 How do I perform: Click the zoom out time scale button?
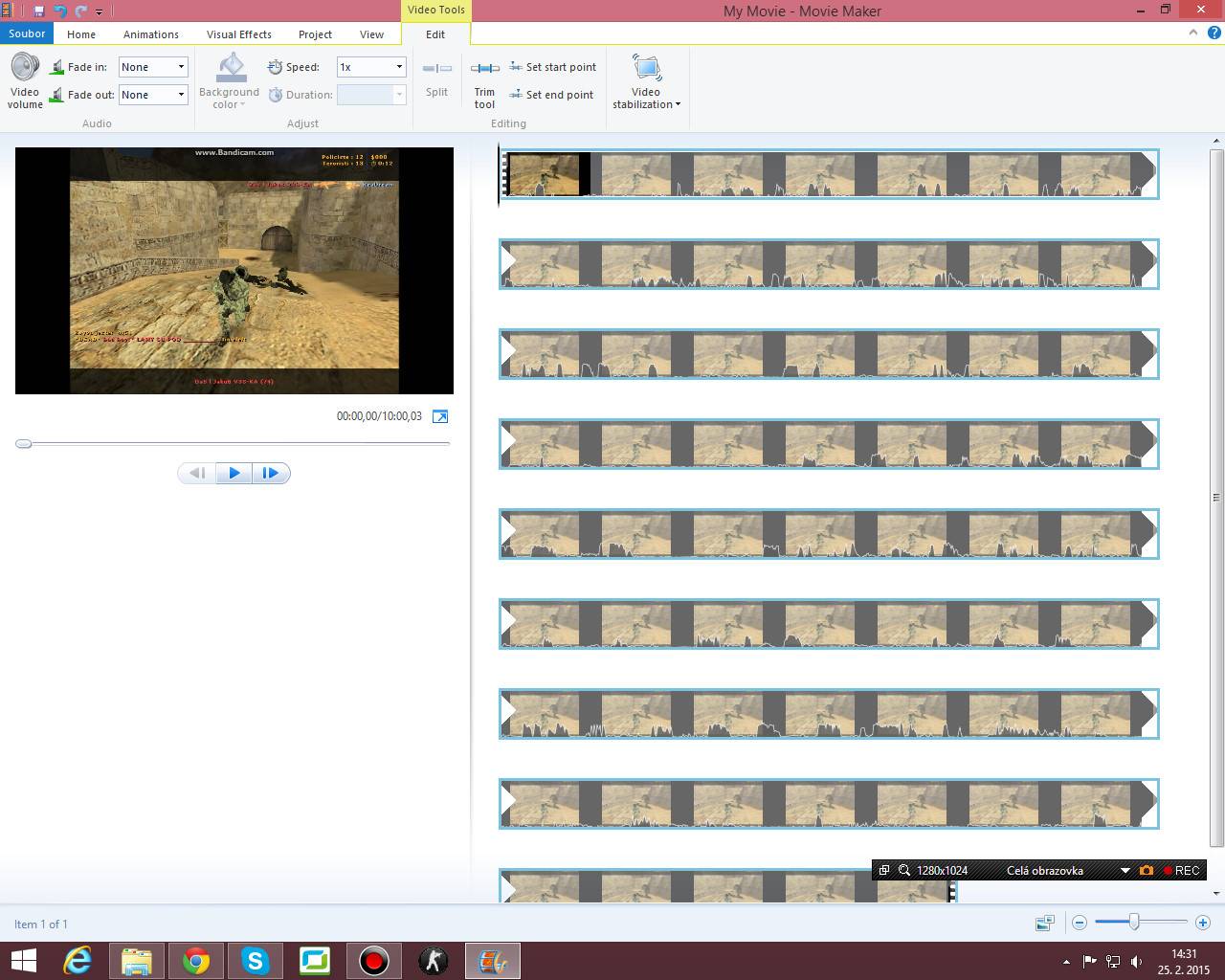[x=1080, y=923]
